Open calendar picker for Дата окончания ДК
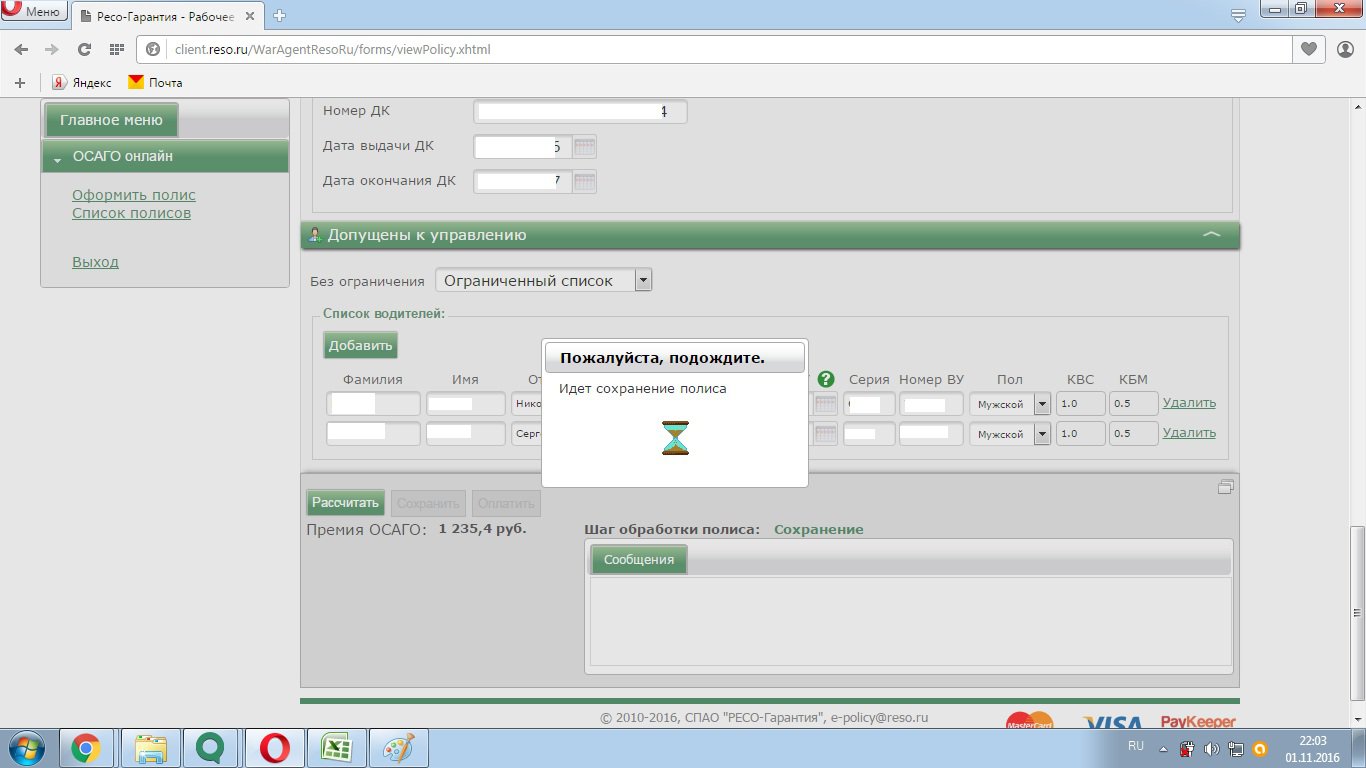 pyautogui.click(x=585, y=182)
